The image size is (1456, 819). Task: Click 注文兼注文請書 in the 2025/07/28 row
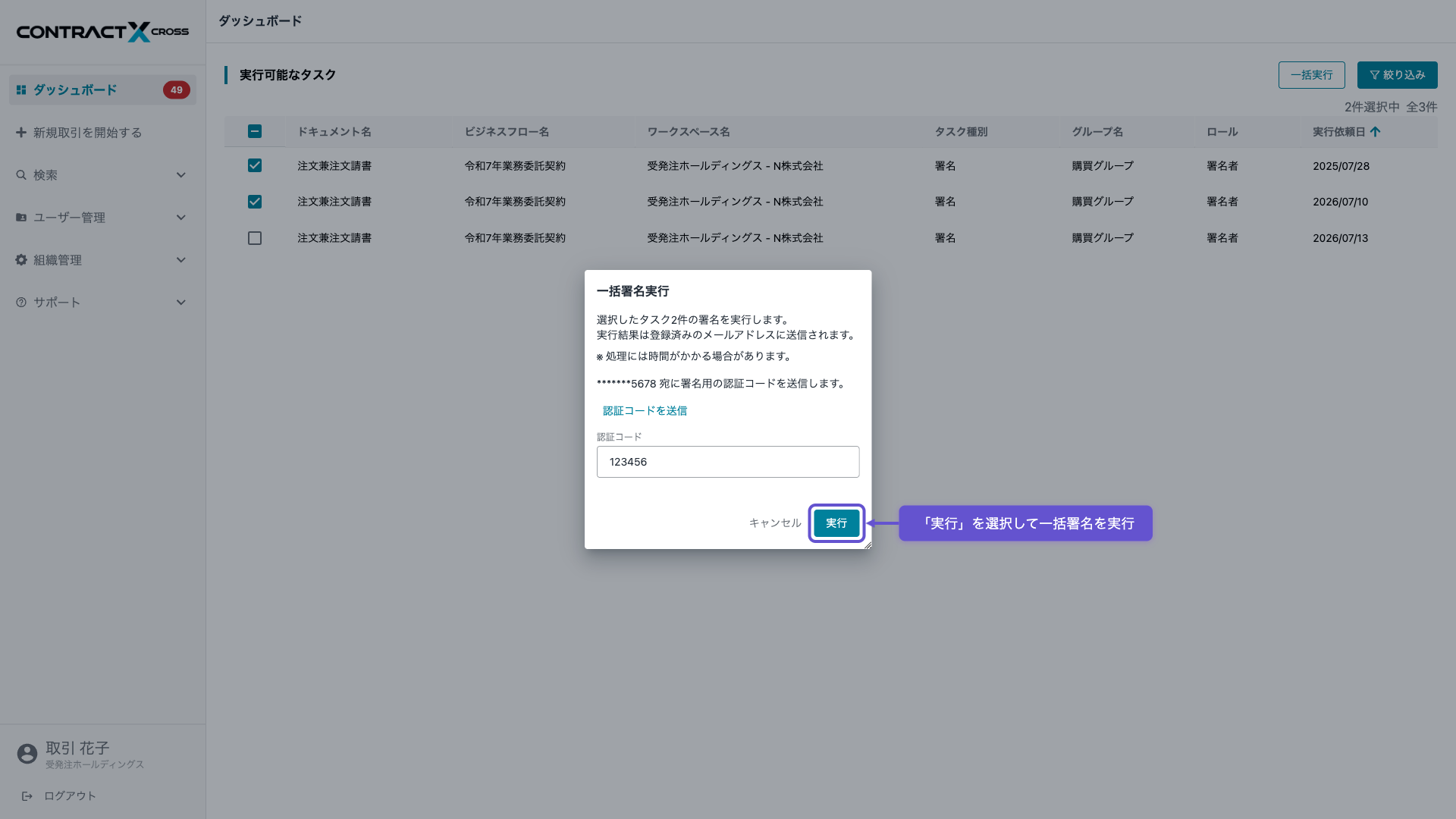click(x=334, y=165)
